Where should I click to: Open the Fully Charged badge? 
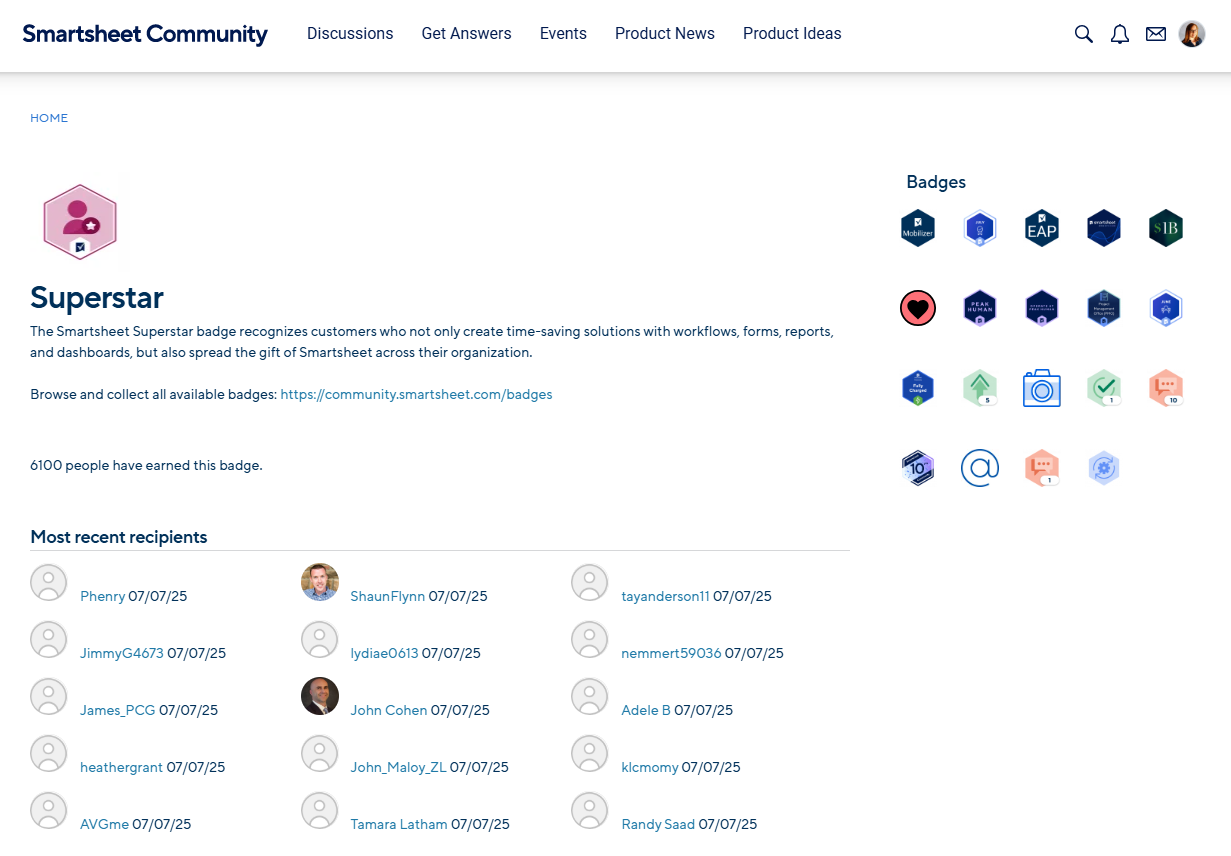[x=918, y=388]
